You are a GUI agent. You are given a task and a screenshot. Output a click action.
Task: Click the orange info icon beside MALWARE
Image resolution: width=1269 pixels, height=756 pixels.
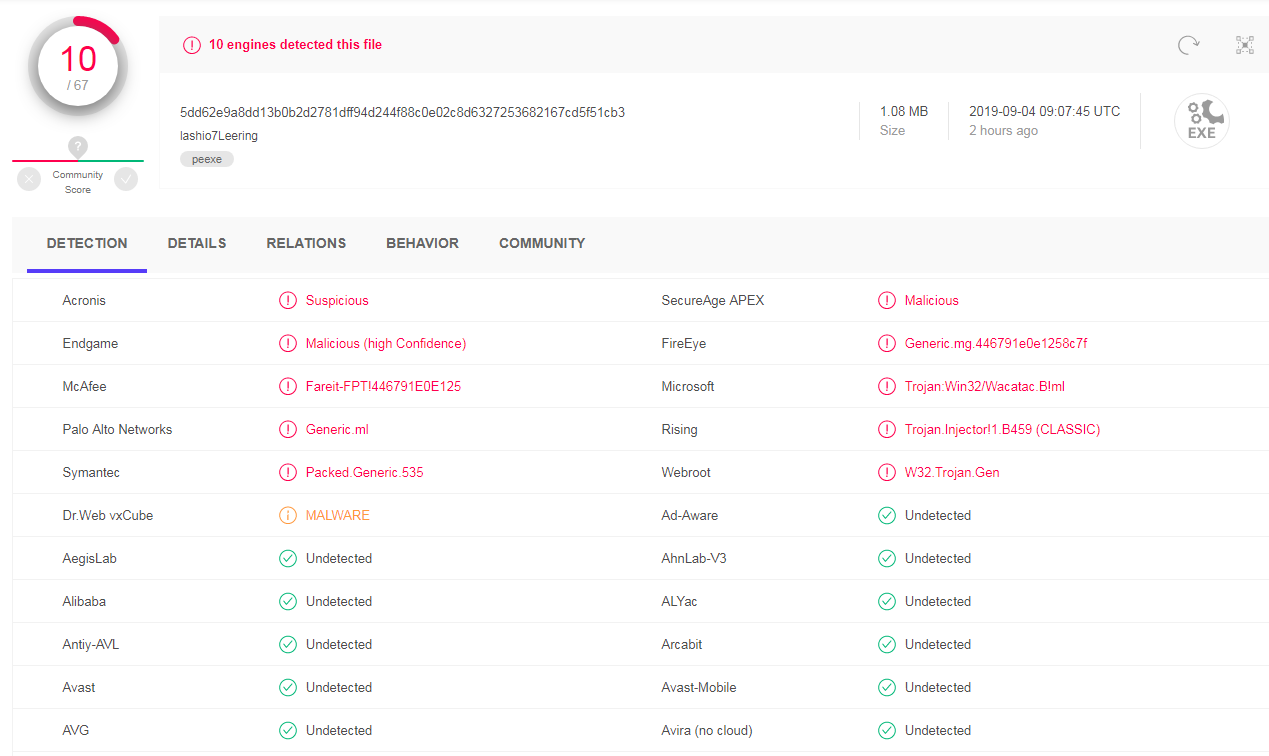288,515
